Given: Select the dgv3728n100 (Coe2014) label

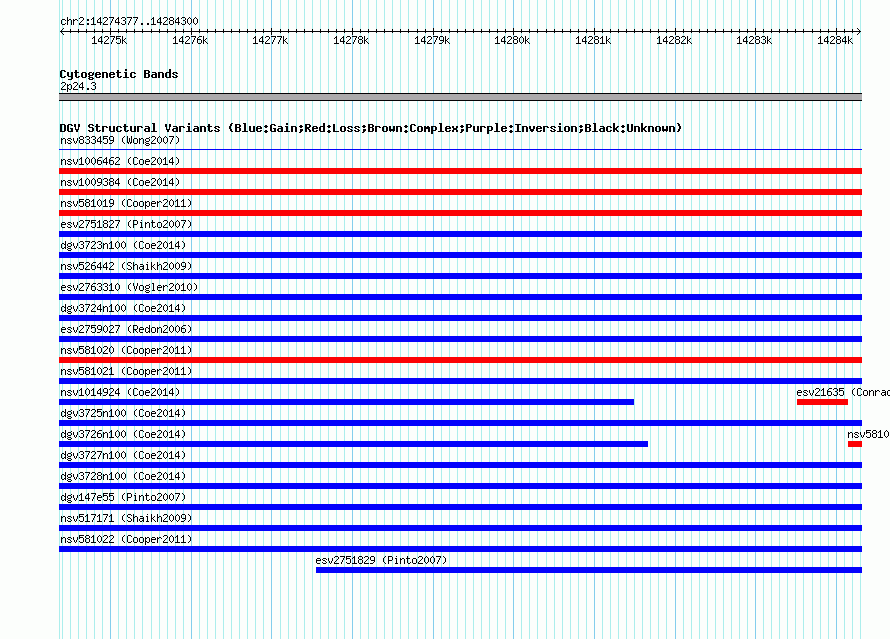Looking at the screenshot, I should pyautogui.click(x=123, y=476).
